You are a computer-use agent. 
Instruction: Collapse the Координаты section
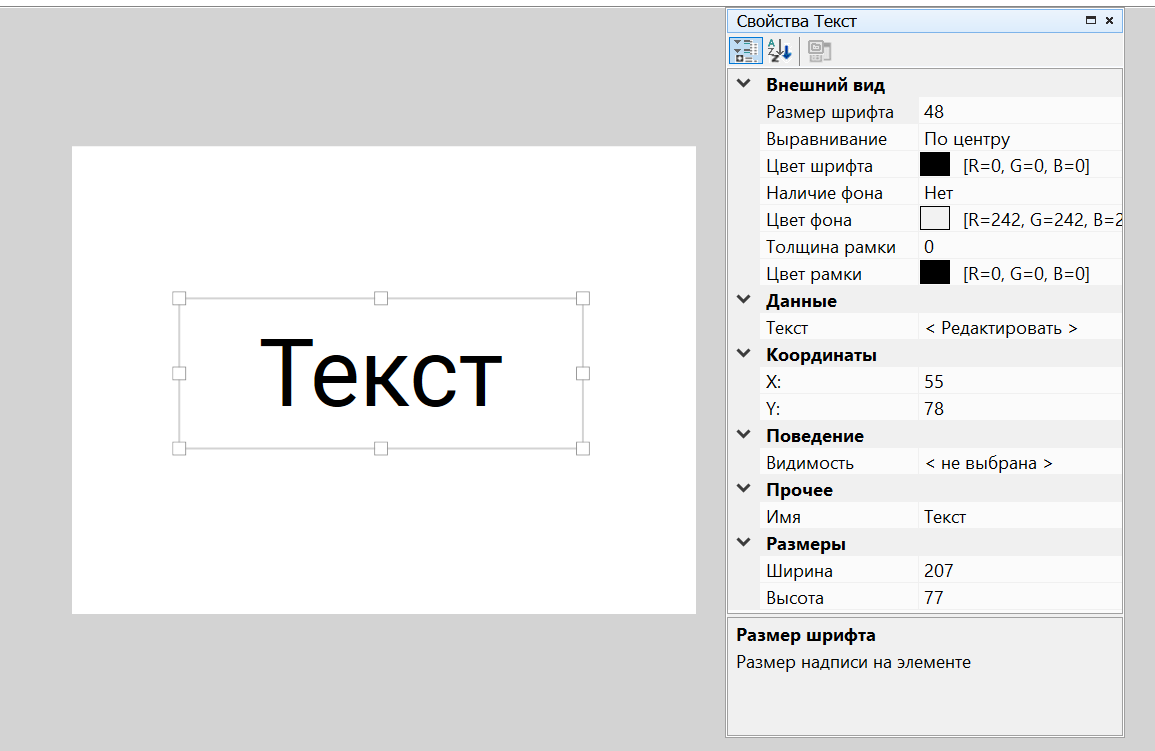tap(743, 354)
